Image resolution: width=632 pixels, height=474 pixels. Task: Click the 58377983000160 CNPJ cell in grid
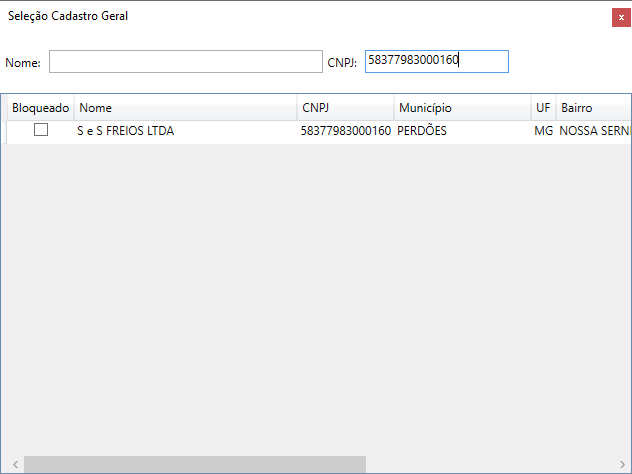(345, 131)
